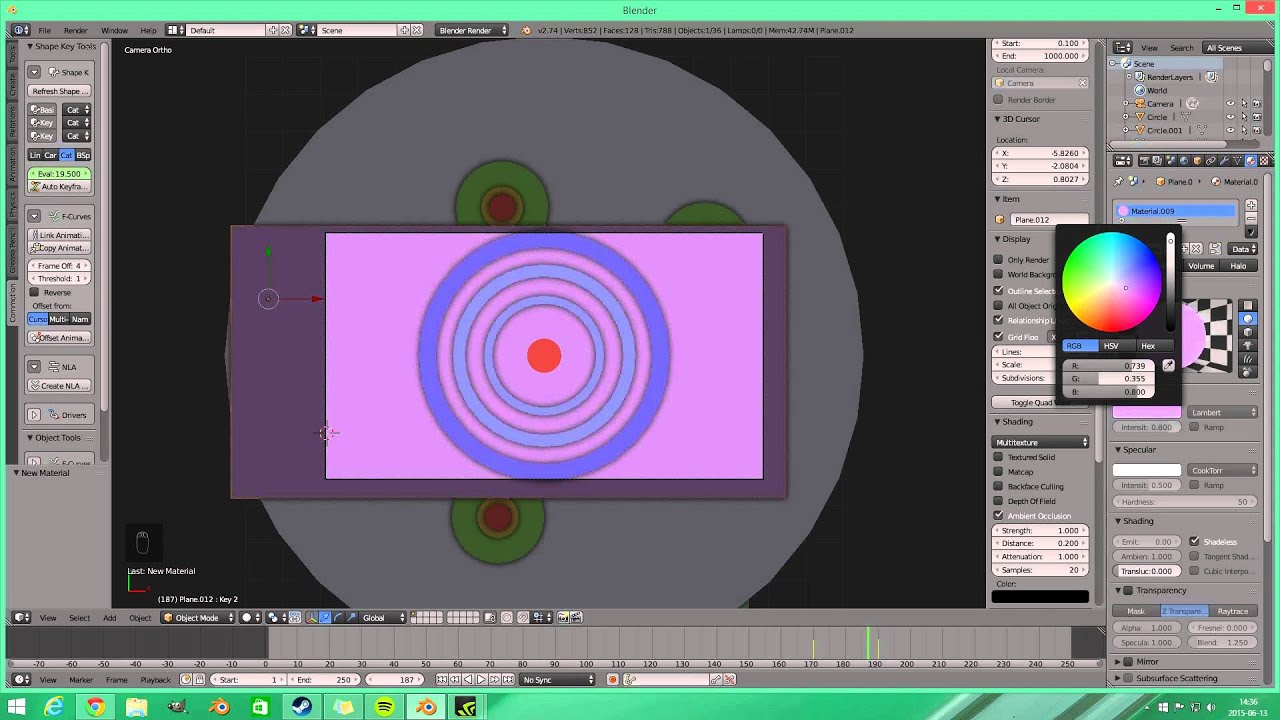
Task: Jump to the last frame of the timeline
Action: [508, 680]
